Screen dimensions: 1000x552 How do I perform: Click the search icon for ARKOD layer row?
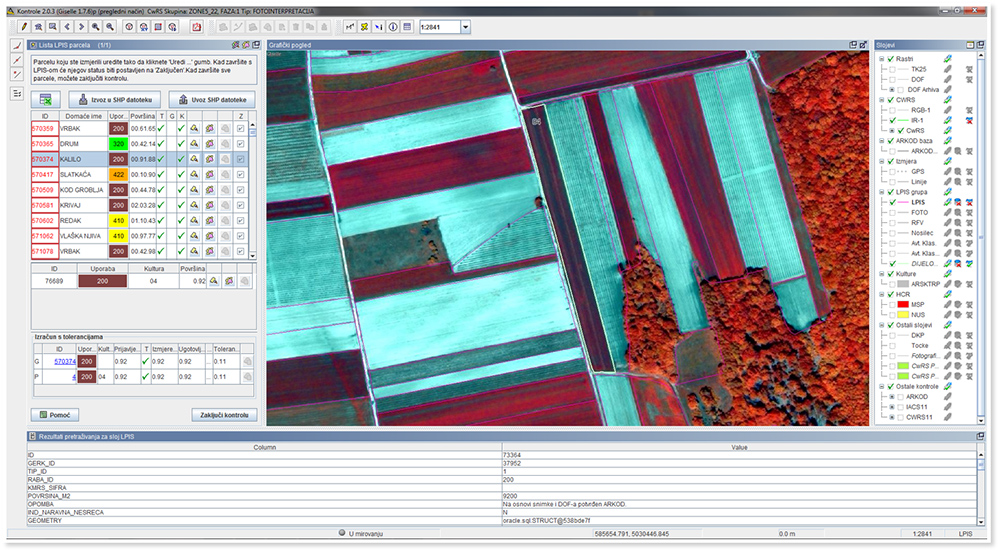click(958, 151)
